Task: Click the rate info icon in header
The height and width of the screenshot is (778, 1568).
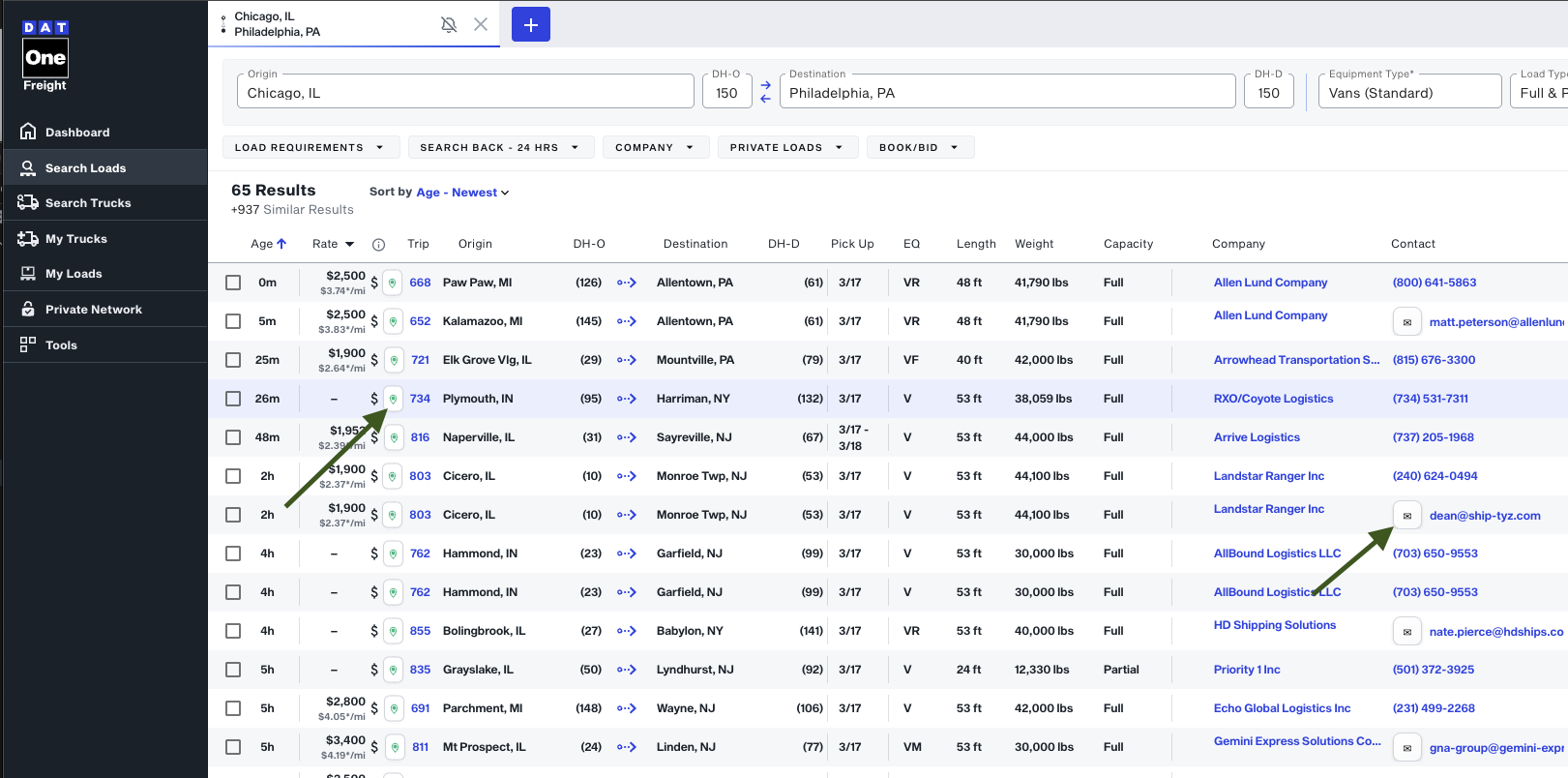Action: click(379, 245)
